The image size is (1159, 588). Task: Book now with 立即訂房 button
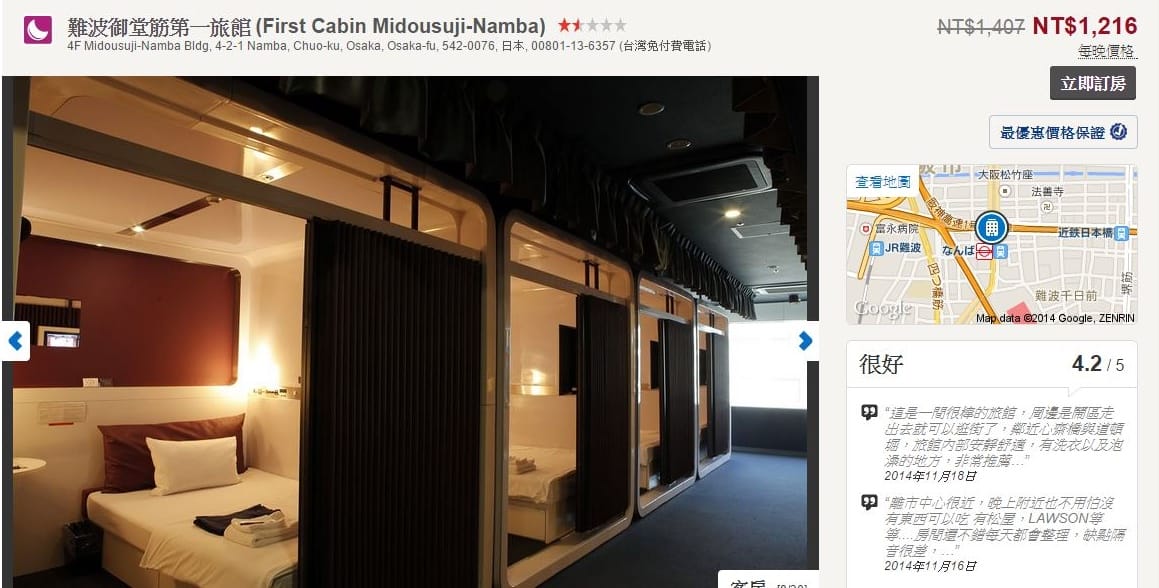click(x=1092, y=84)
